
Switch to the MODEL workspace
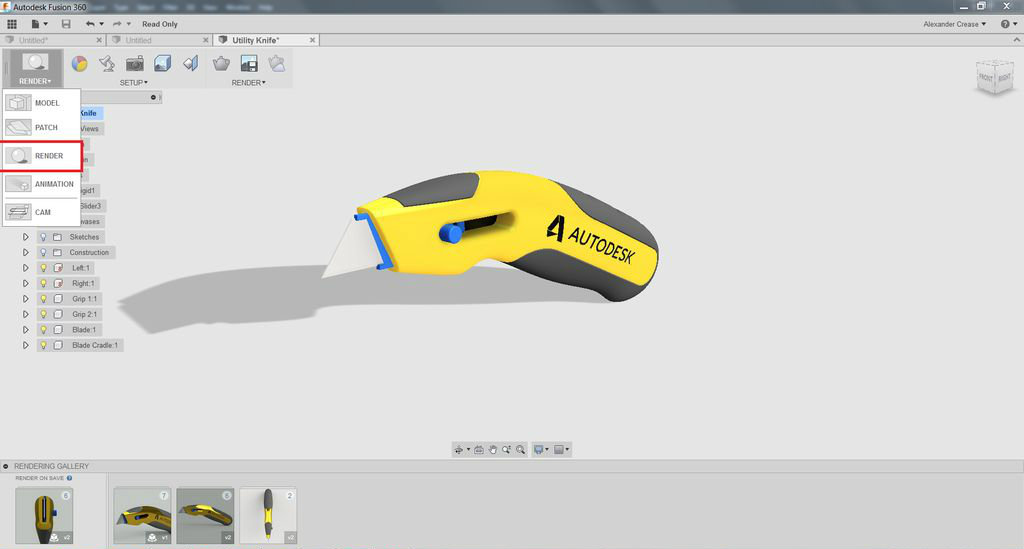[40, 103]
